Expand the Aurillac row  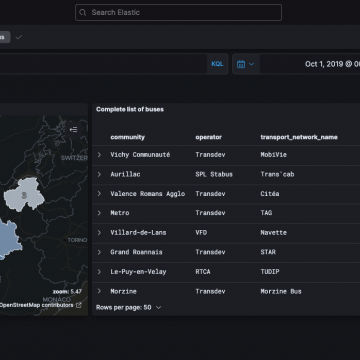point(99,174)
